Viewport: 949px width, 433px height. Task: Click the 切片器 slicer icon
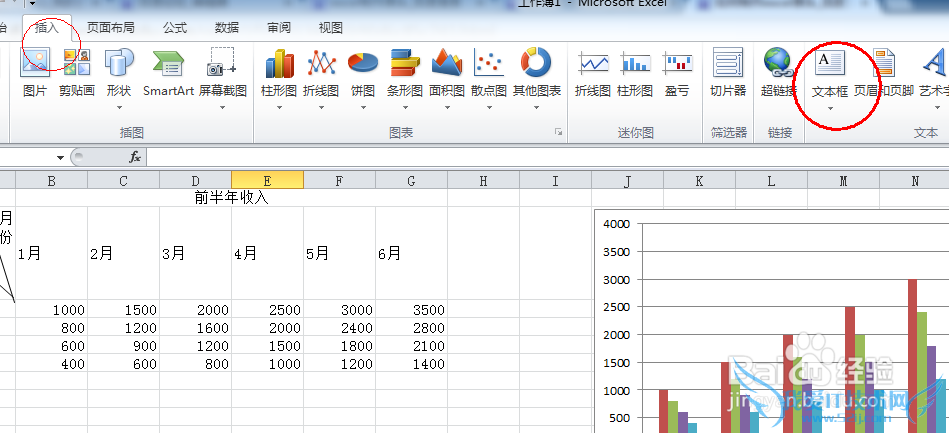pyautogui.click(x=727, y=70)
